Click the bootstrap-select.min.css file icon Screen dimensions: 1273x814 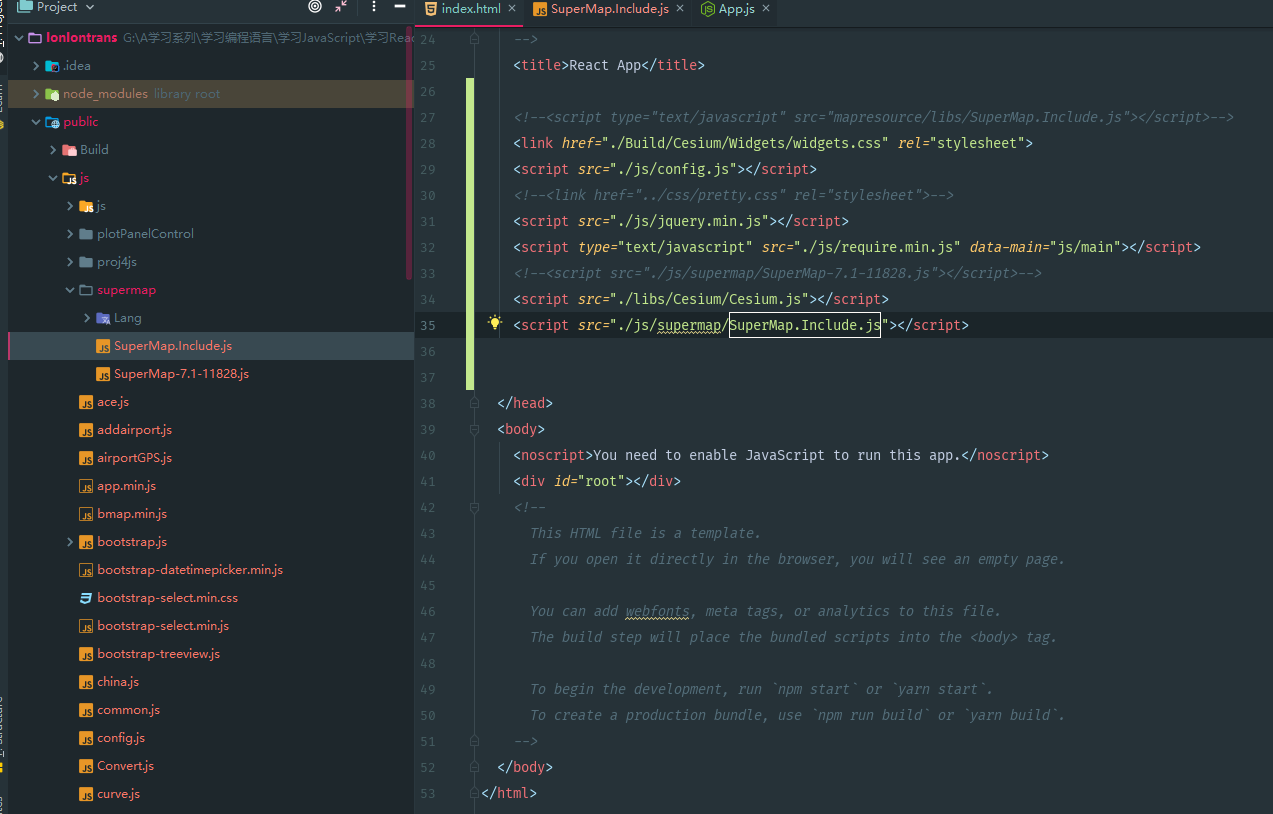[87, 598]
